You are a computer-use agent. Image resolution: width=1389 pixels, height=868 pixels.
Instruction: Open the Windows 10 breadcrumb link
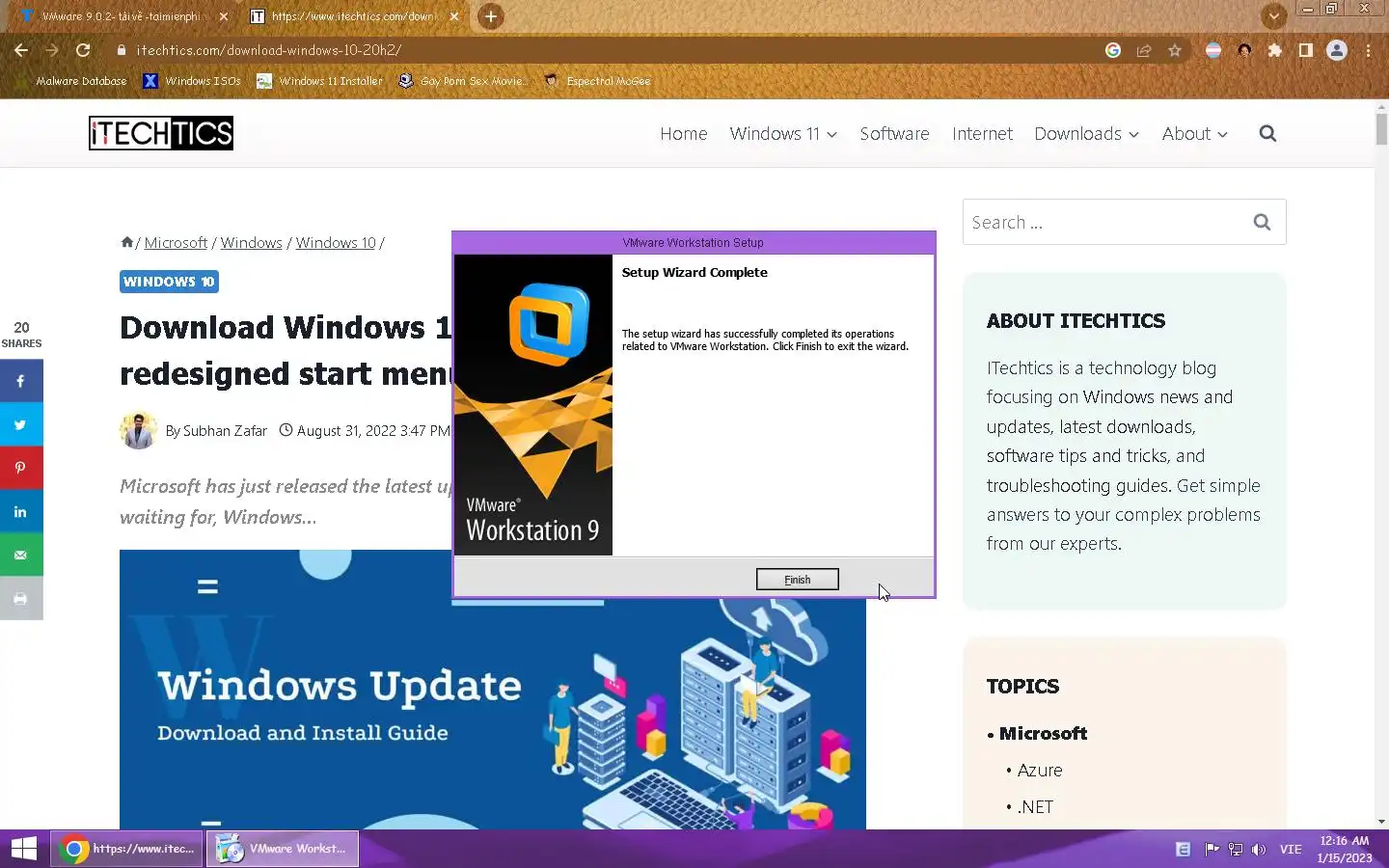coord(336,243)
